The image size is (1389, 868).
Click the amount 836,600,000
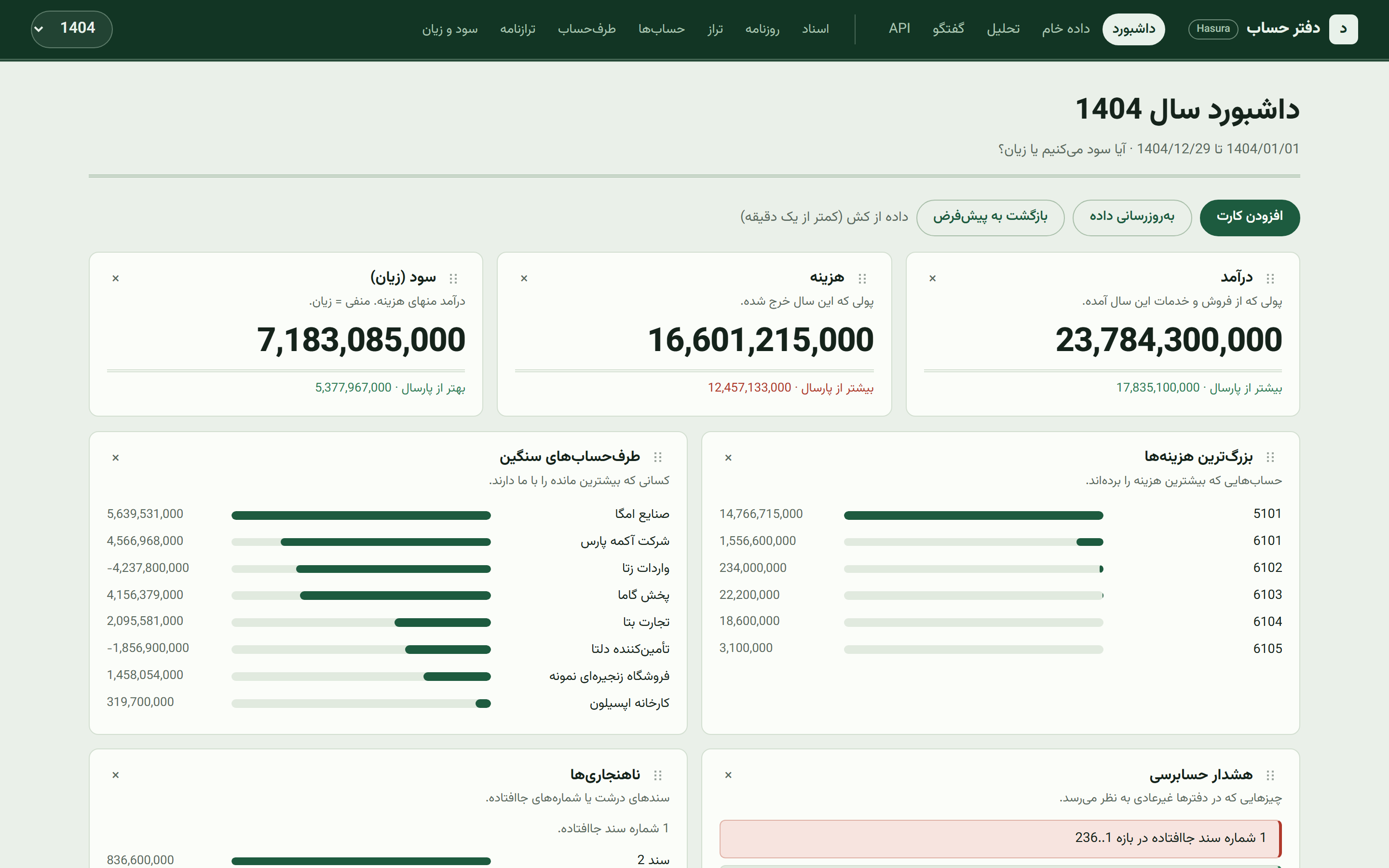click(140, 860)
